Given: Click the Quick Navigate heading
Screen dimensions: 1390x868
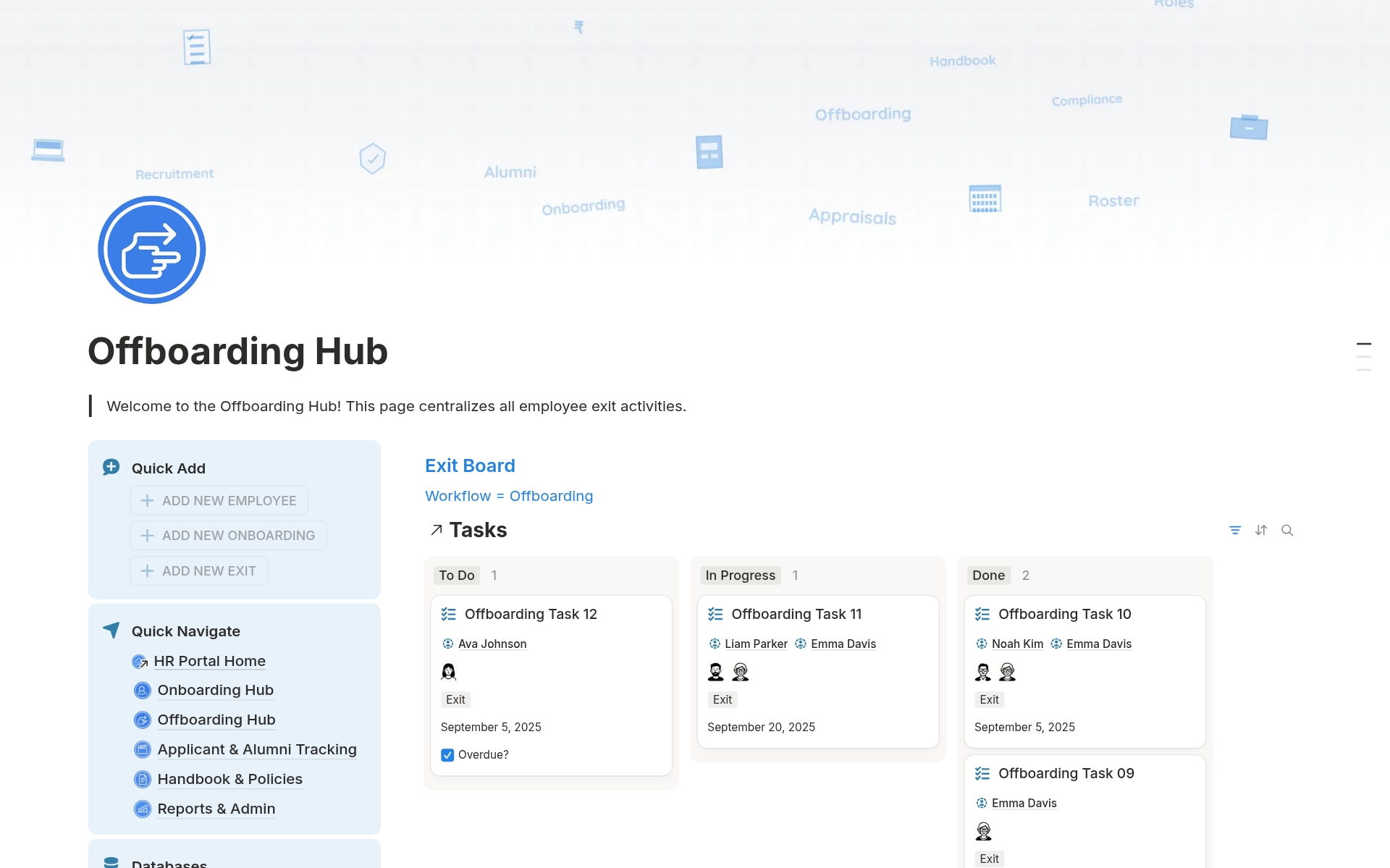Looking at the screenshot, I should click(185, 631).
